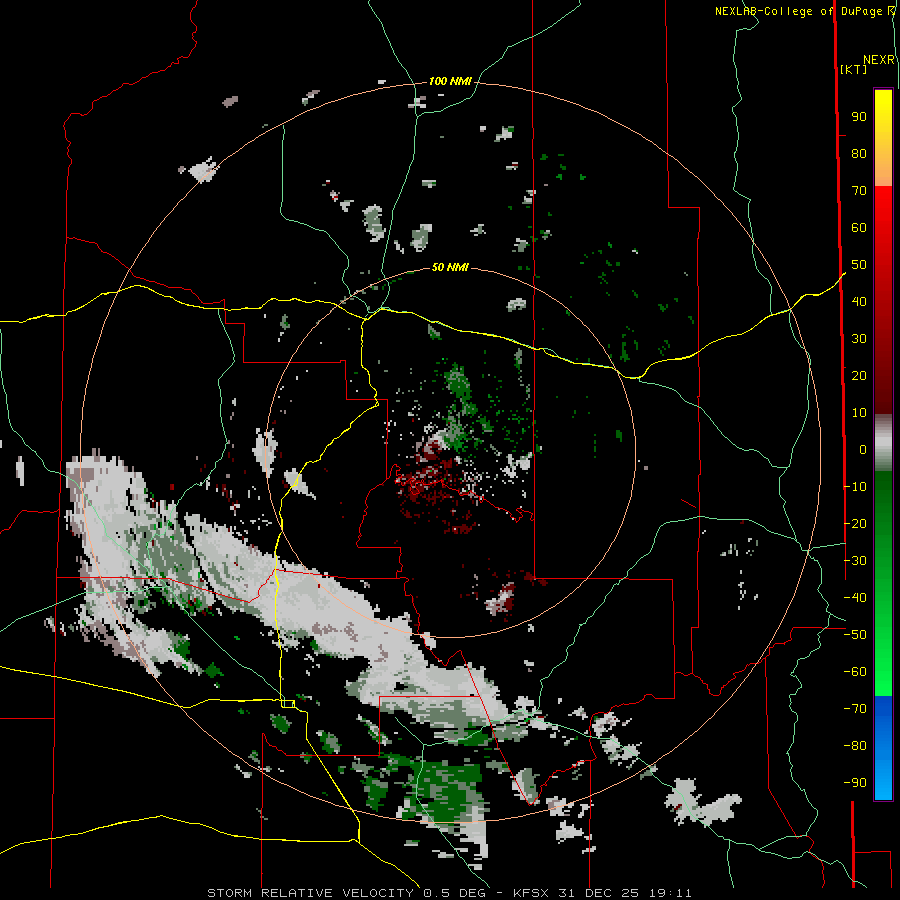Click the "NEXR" label above the color bar
900x900 pixels.
tap(879, 60)
